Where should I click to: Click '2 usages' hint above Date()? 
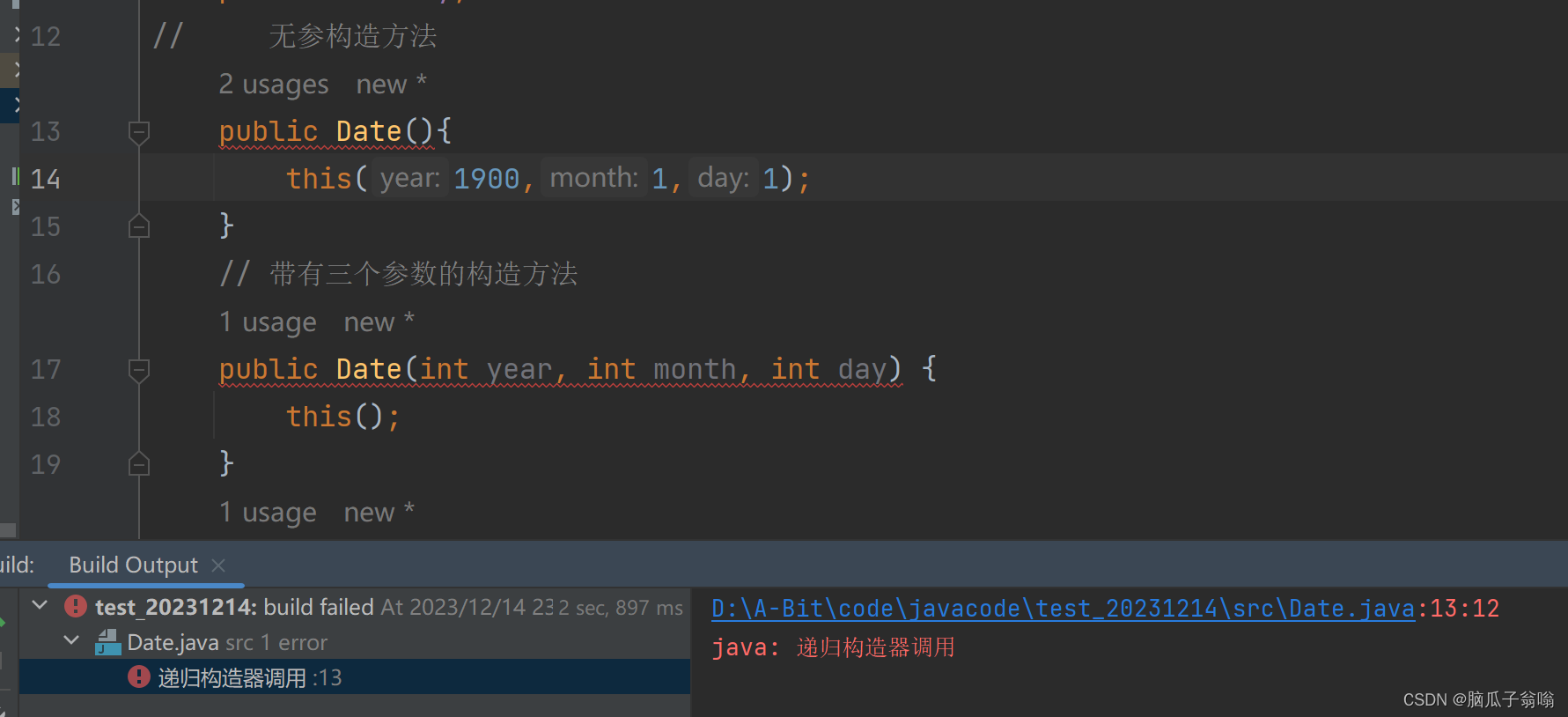click(274, 85)
